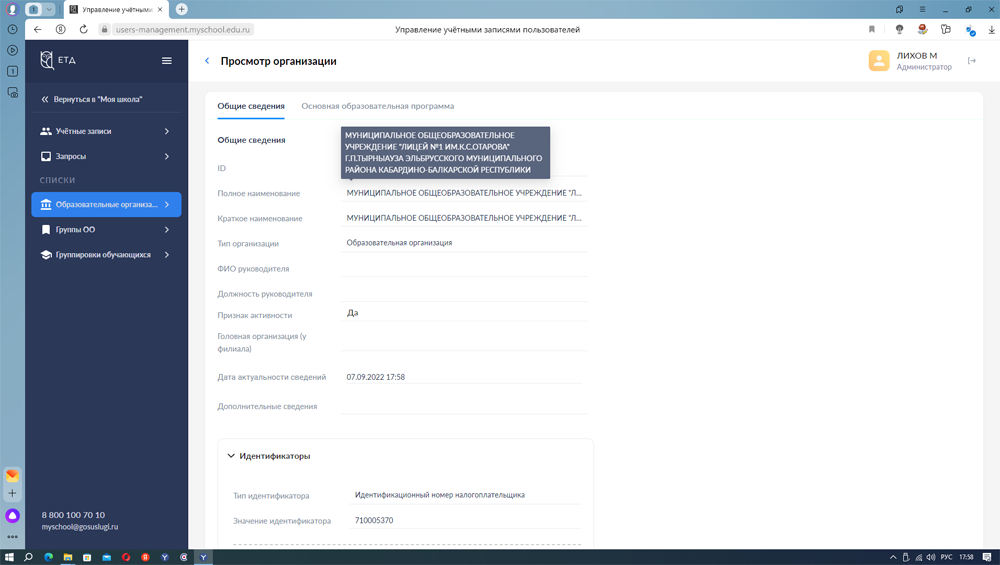The width and height of the screenshot is (1000, 565).
Task: Open Группировки обучающихся in sidebar
Action: (x=105, y=255)
